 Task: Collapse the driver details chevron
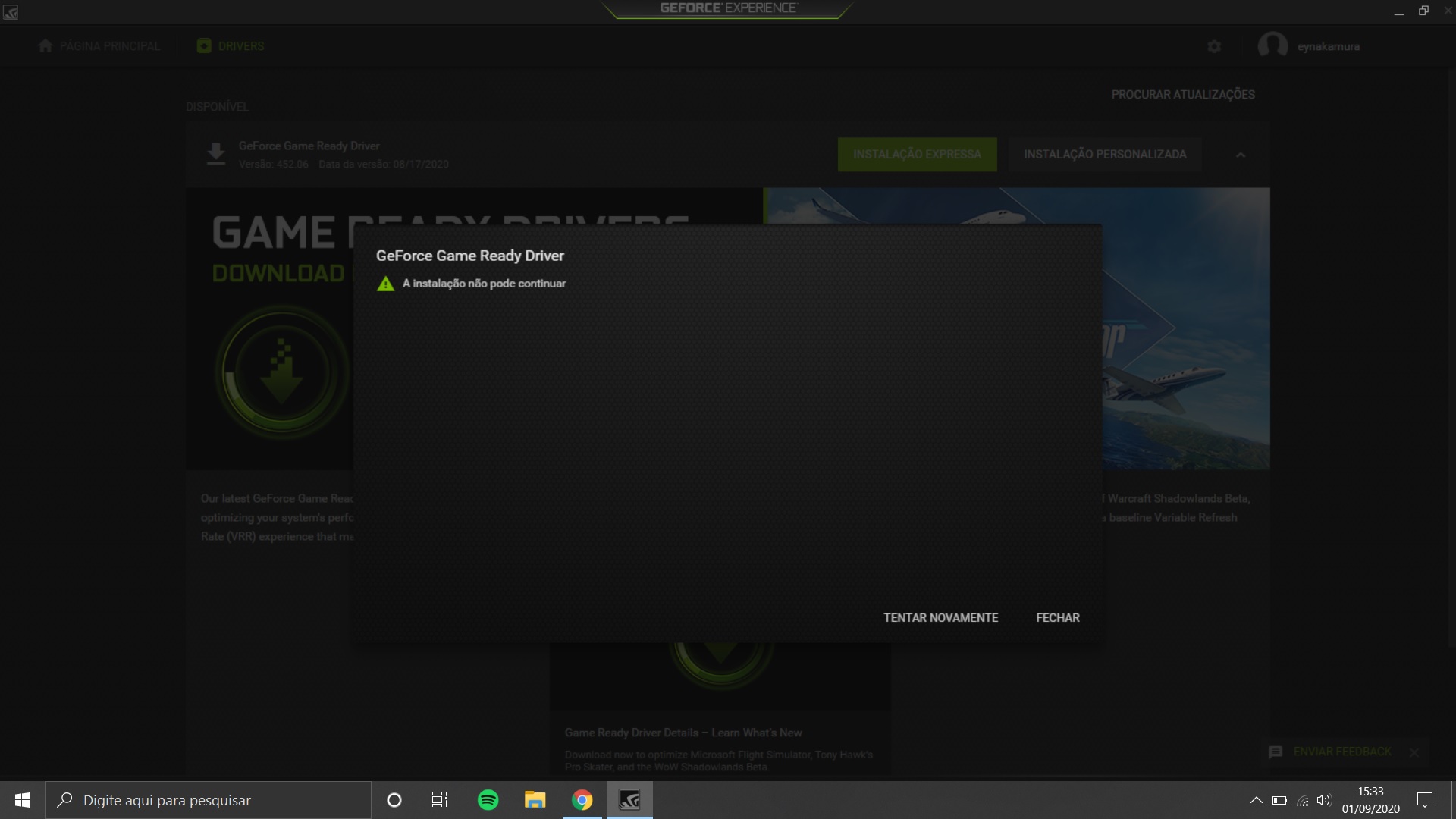pyautogui.click(x=1241, y=155)
